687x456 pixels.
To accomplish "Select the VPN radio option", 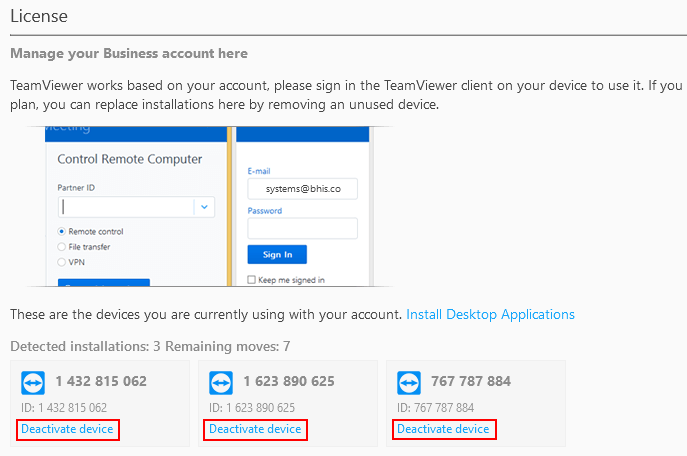I will 62,261.
